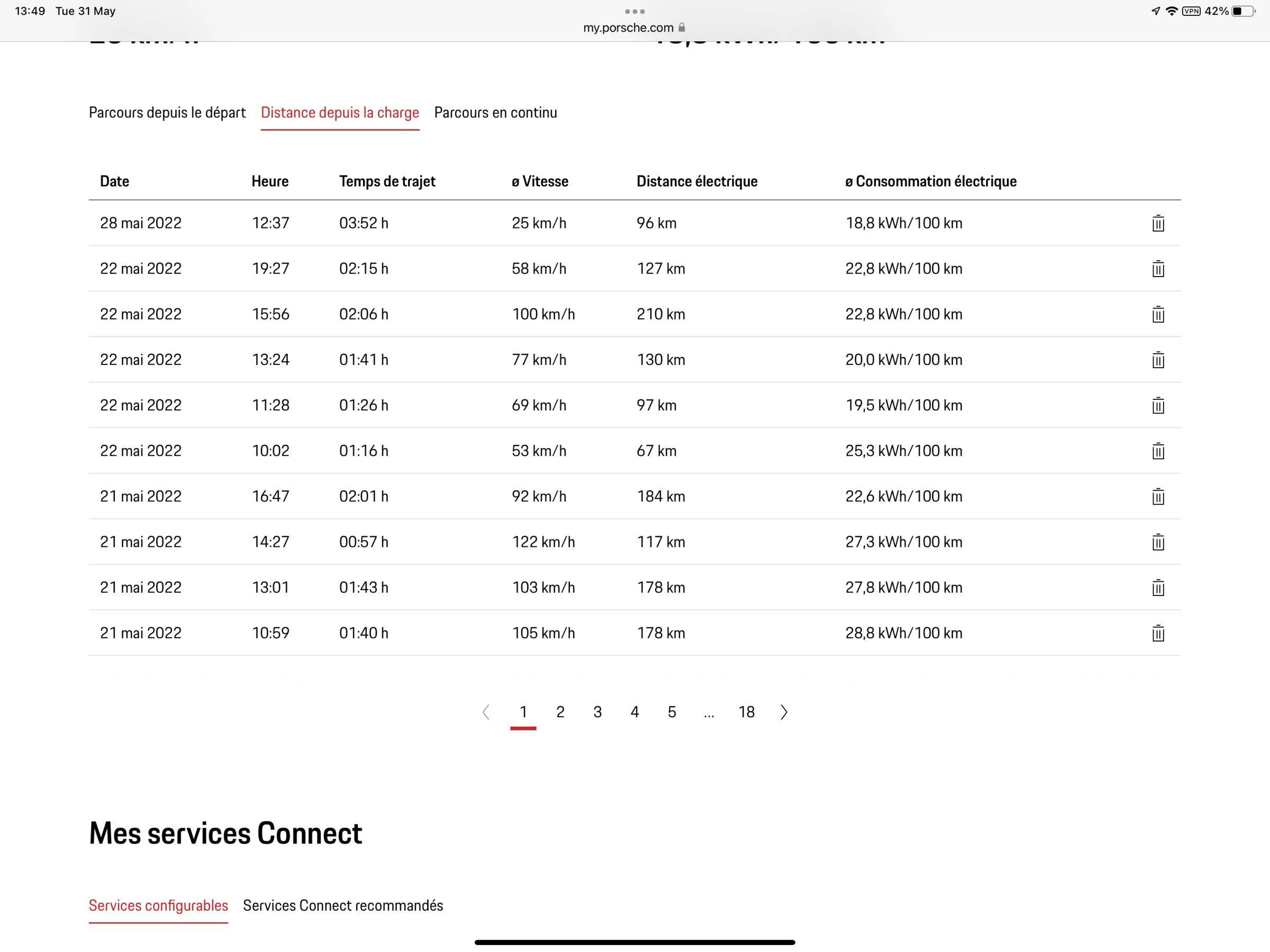Viewport: 1270px width, 952px height.
Task: Delete the 28 mai 2022 12:37 trip
Action: 1157,223
